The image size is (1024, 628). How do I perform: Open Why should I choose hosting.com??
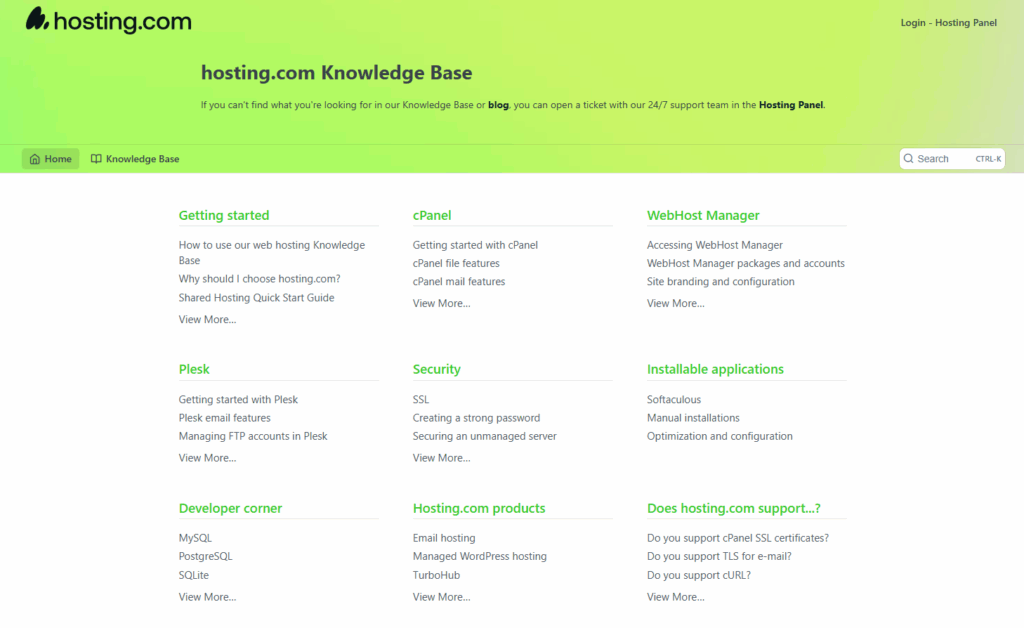click(259, 279)
